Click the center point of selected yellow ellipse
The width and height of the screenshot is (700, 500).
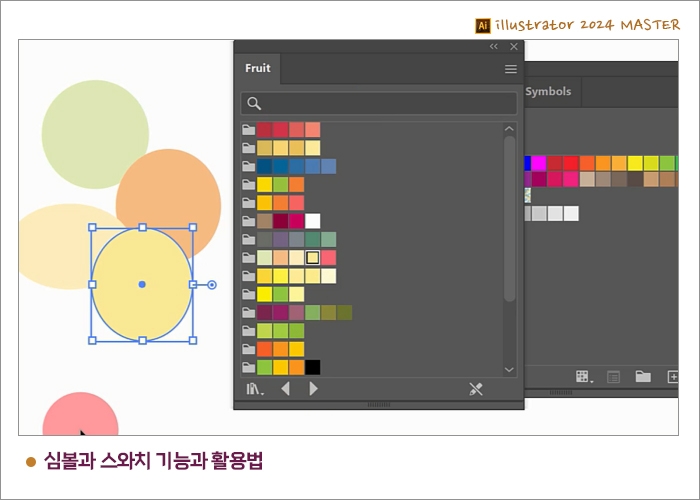pyautogui.click(x=142, y=284)
